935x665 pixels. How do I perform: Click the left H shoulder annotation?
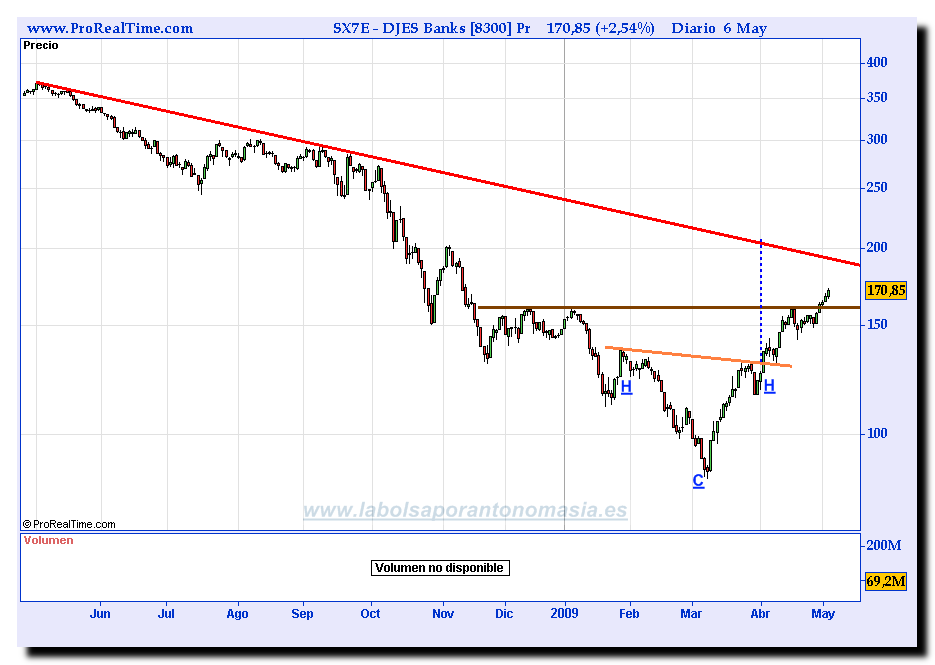click(626, 387)
